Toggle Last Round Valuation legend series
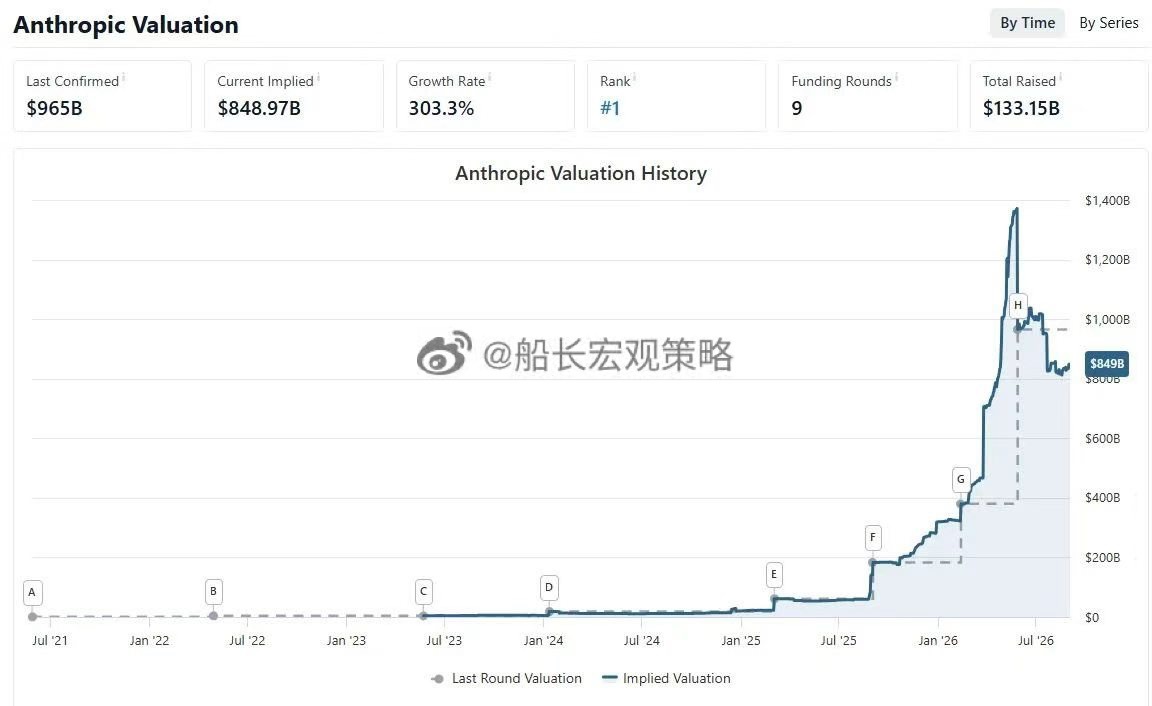The width and height of the screenshot is (1152, 706). point(507,678)
